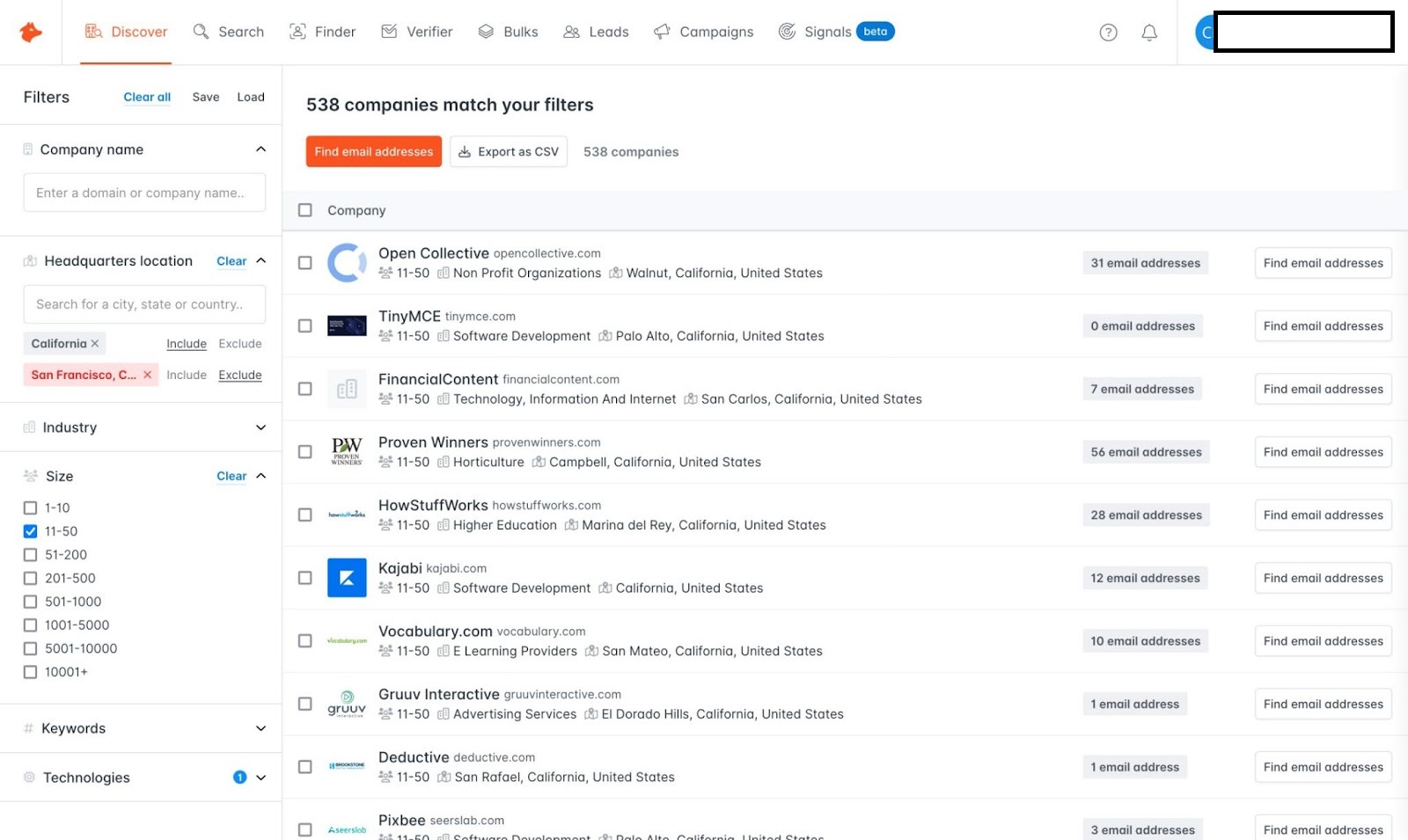Click the 31 email addresses badge
1408x840 pixels.
[x=1145, y=263]
